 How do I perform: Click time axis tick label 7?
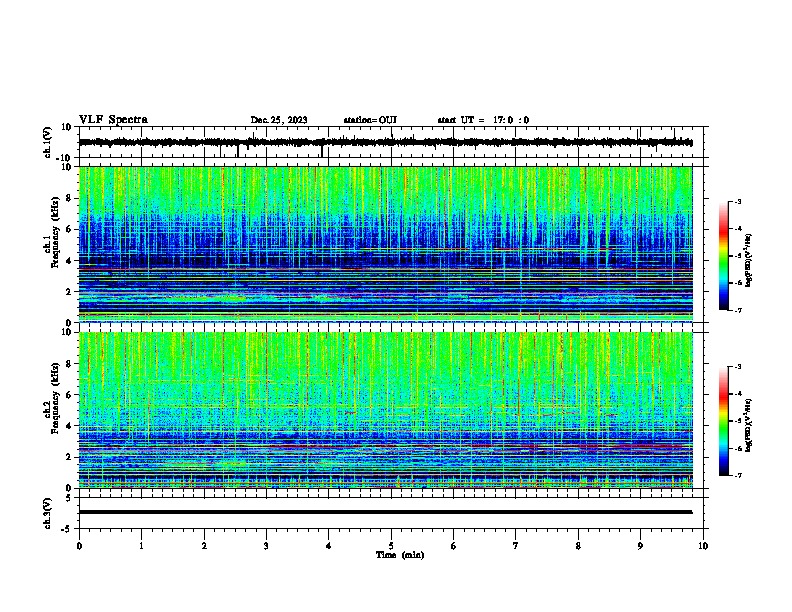pos(516,546)
